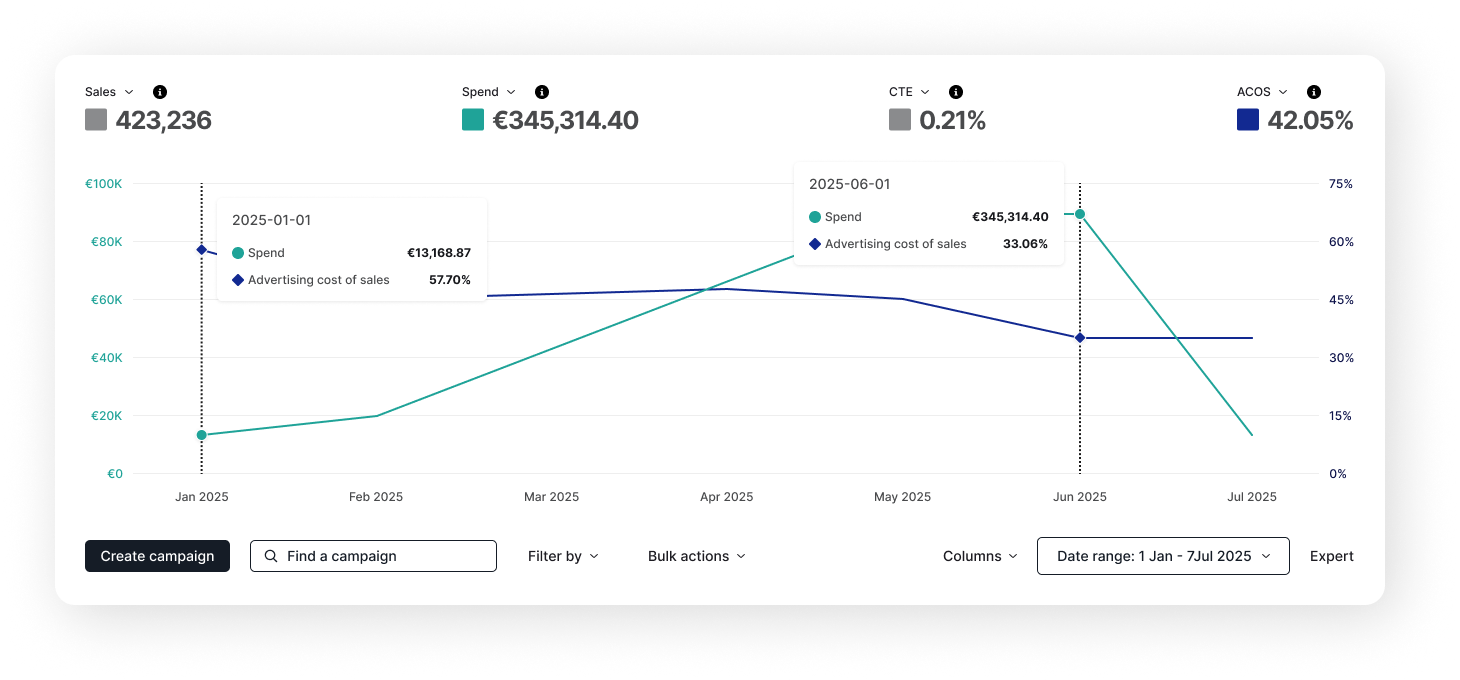The width and height of the screenshot is (1460, 680).
Task: Click the info icon beside Spend
Action: (x=542, y=92)
